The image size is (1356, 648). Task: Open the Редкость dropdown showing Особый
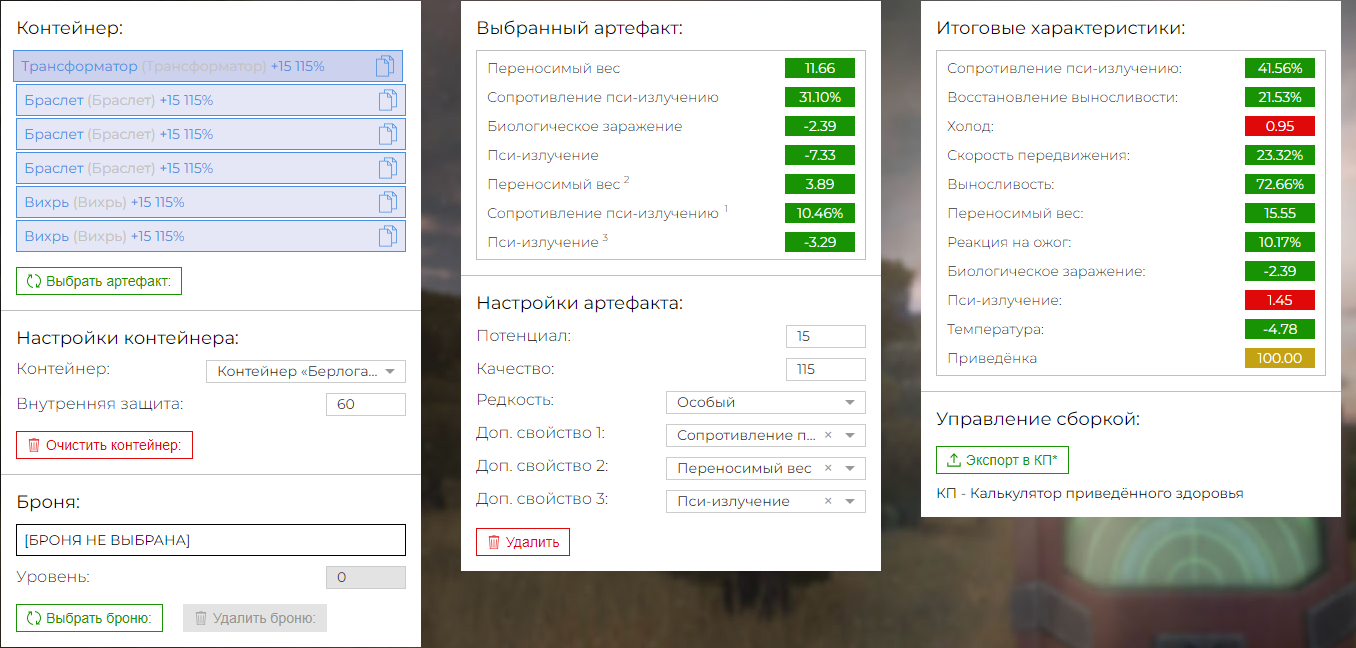766,402
